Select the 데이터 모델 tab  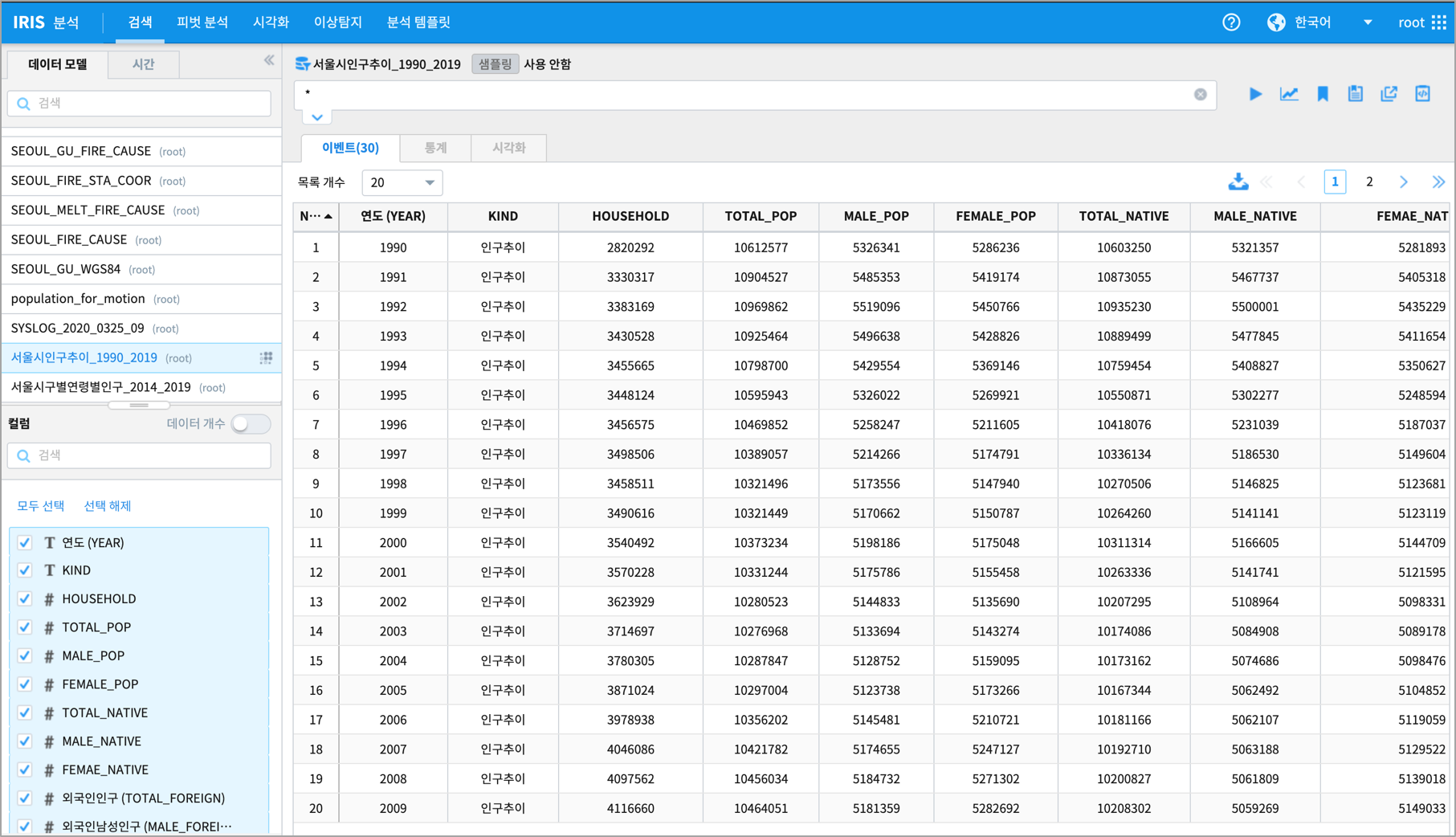point(57,64)
